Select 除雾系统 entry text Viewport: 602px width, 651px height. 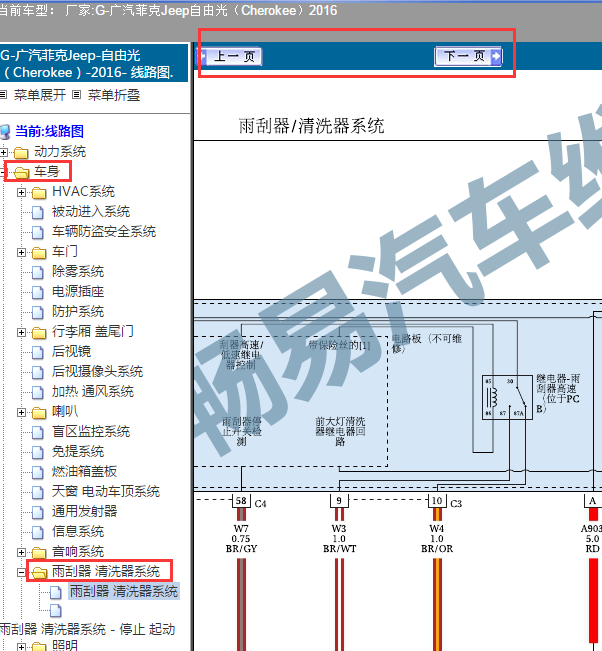click(x=78, y=272)
